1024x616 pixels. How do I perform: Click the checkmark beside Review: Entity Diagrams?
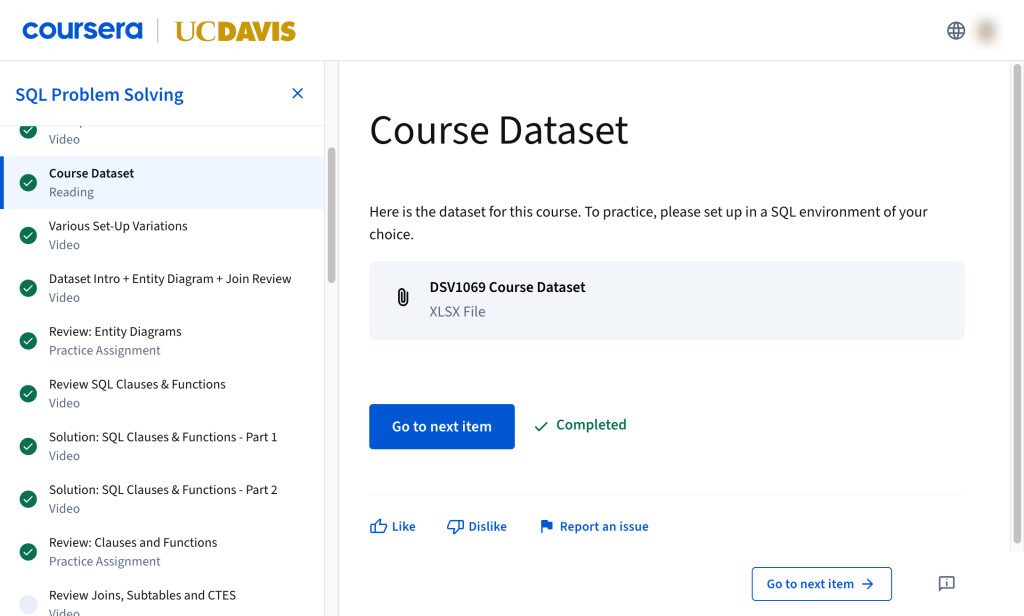[x=28, y=341]
